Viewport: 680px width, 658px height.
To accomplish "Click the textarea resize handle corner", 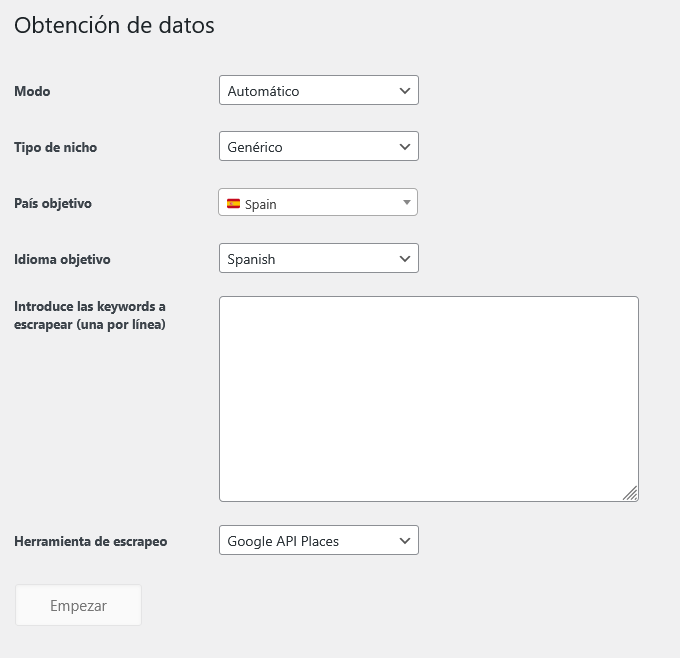I will 630,493.
